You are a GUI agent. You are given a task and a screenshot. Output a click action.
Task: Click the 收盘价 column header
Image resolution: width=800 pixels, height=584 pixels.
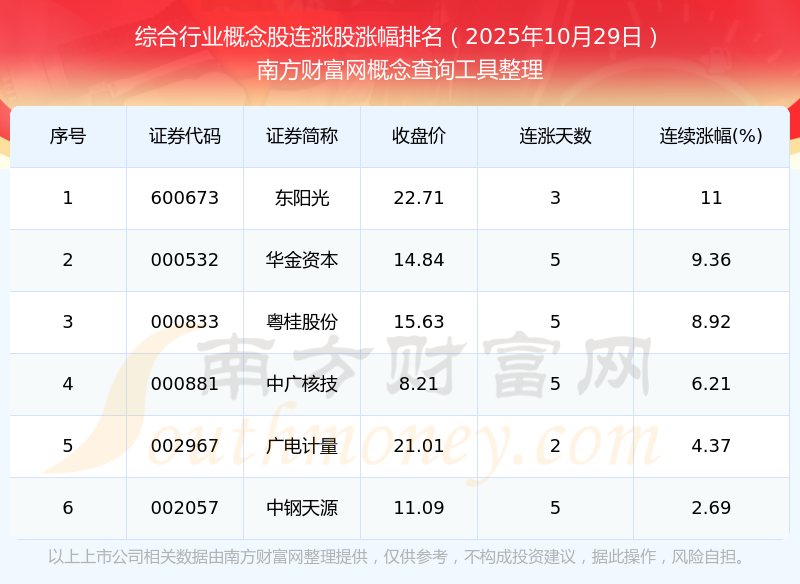click(419, 136)
